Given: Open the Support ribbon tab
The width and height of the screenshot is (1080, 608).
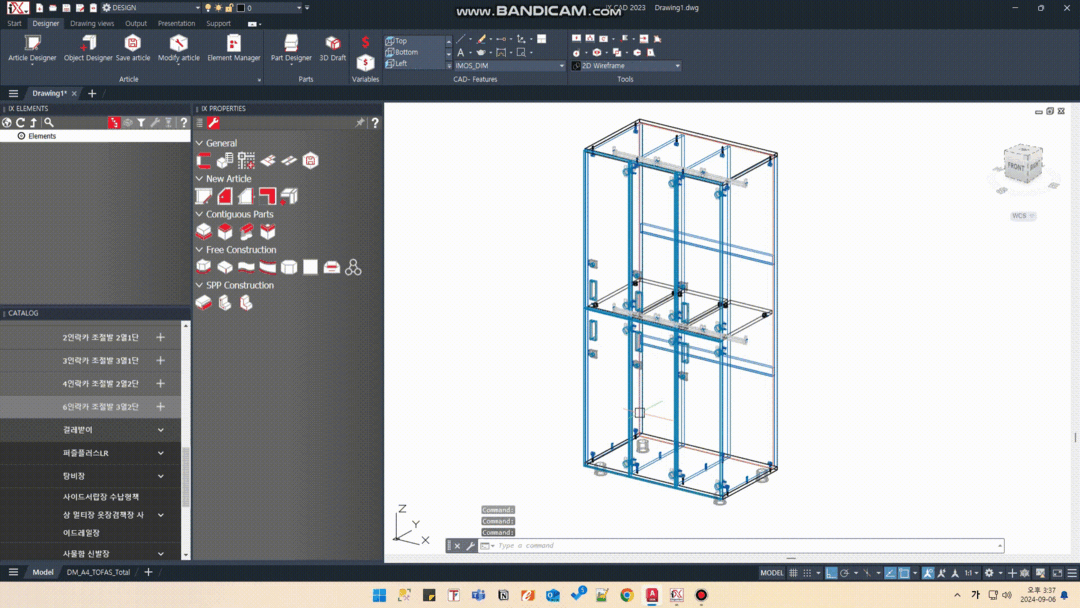Looking at the screenshot, I should [x=218, y=23].
